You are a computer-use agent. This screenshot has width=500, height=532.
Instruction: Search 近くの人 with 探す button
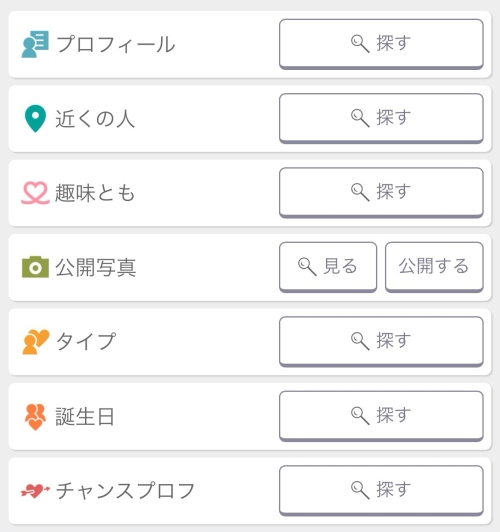pos(381,118)
